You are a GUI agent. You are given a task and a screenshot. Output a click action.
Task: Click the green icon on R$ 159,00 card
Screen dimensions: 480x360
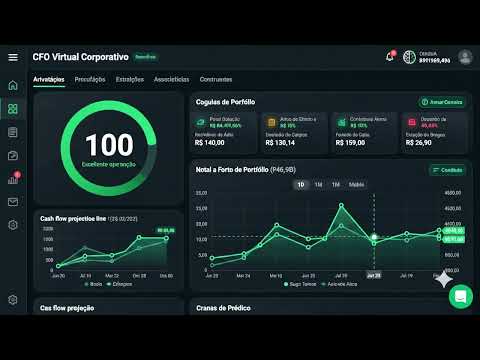[x=342, y=122]
